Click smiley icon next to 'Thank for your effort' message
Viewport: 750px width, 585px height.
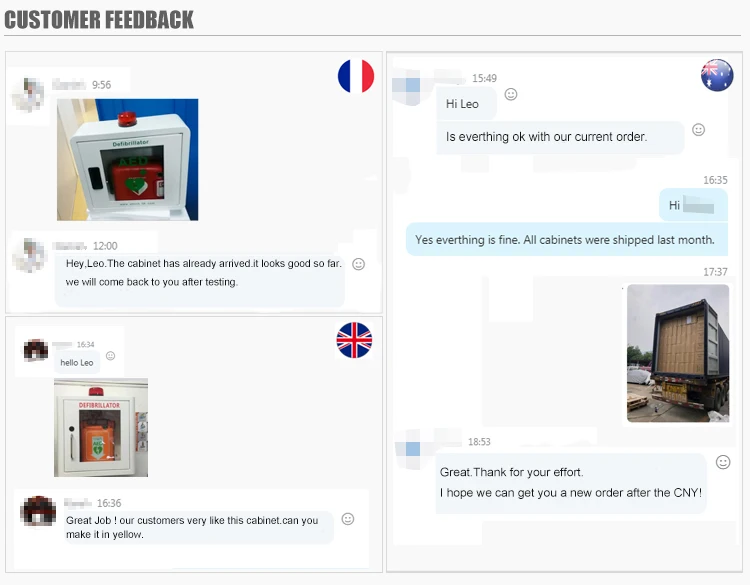coord(723,462)
